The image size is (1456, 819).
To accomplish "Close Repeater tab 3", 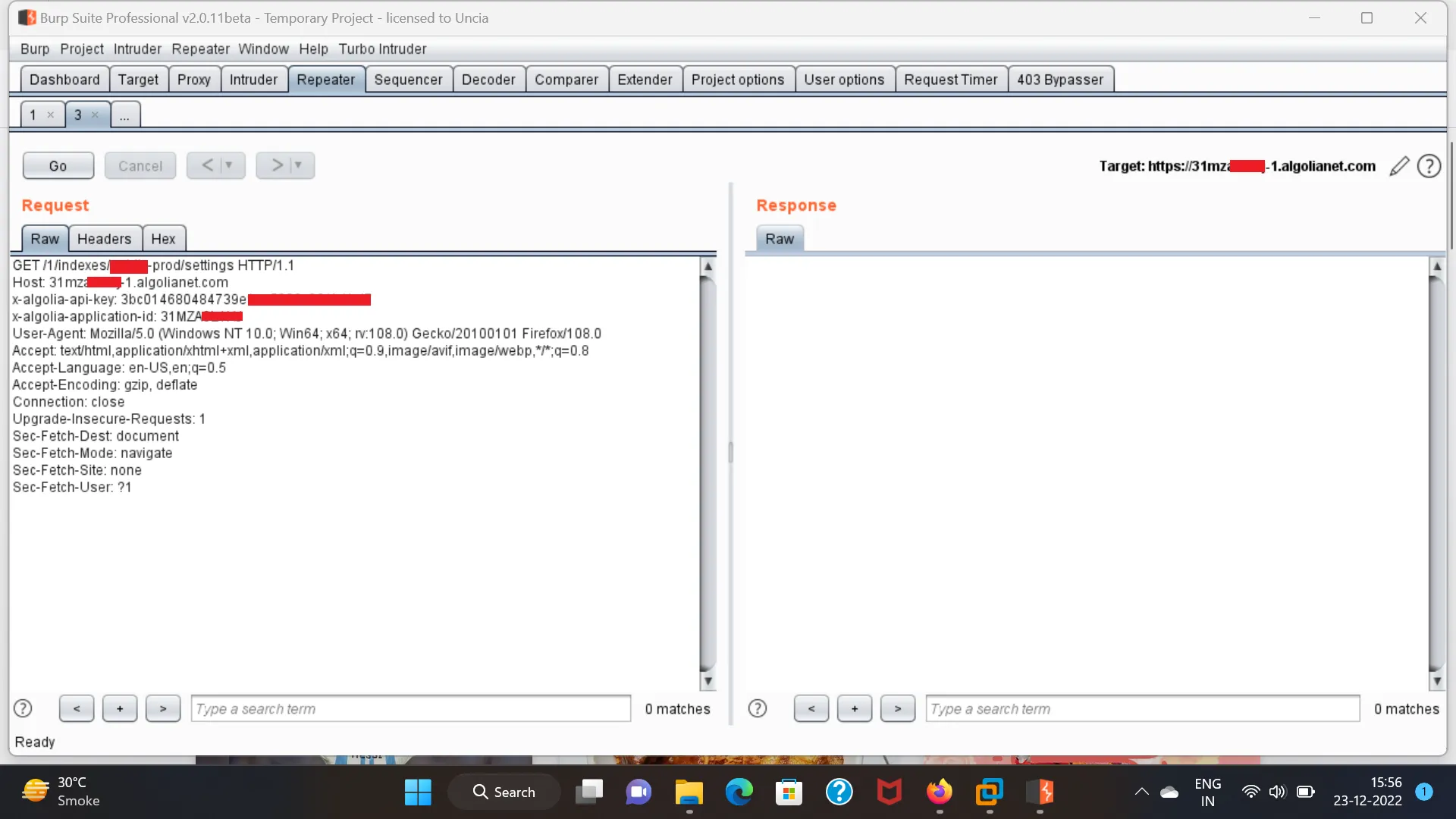I will (96, 115).
